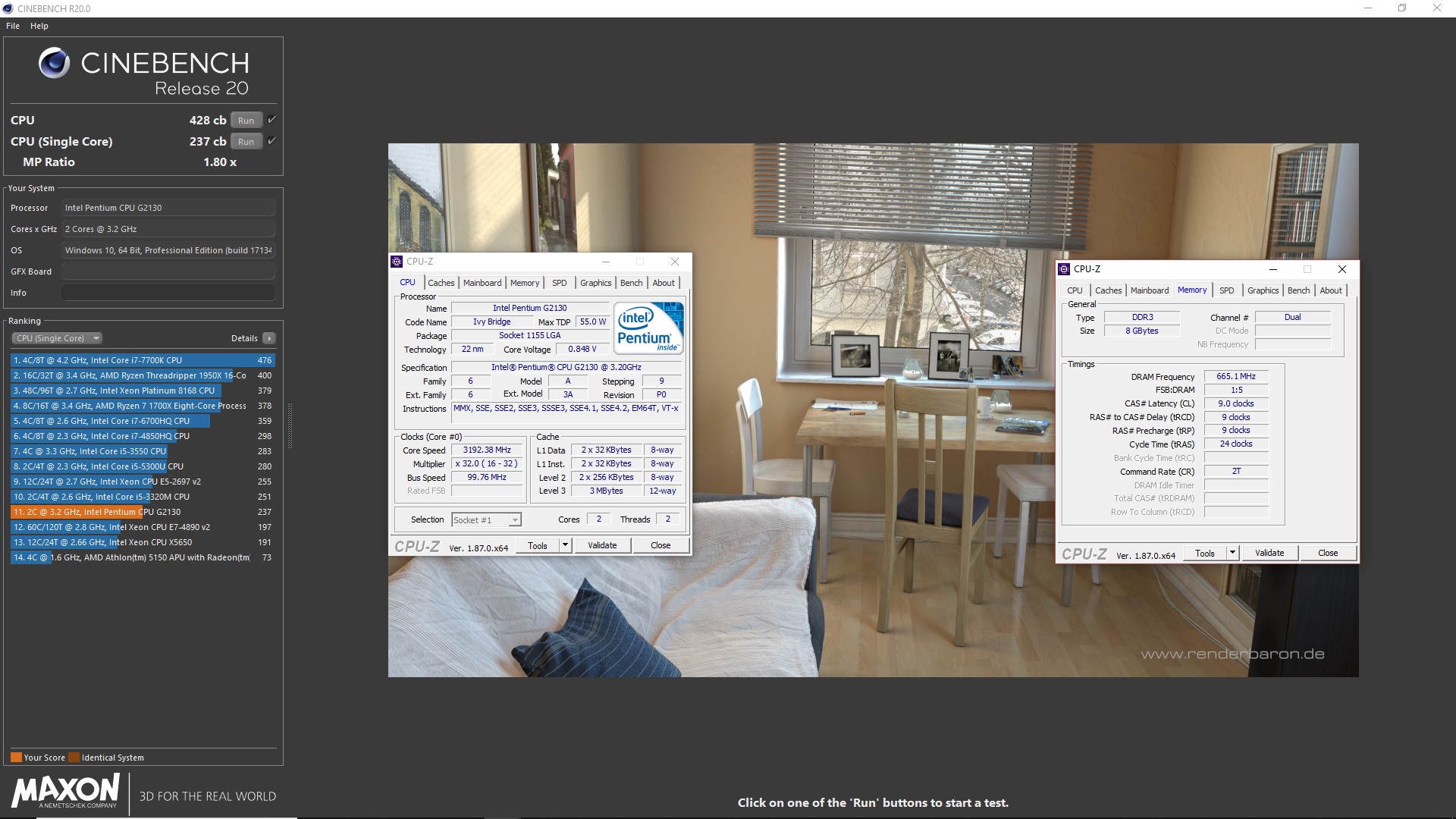The width and height of the screenshot is (1456, 819).
Task: Run the CPU multi-core benchmark
Action: 246,121
